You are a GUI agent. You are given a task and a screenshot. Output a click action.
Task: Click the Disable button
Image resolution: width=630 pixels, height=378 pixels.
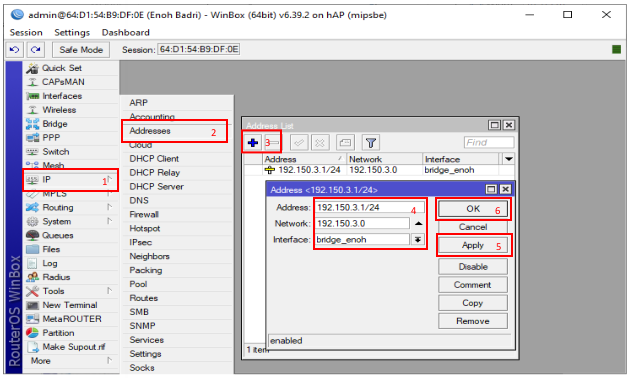point(473,267)
